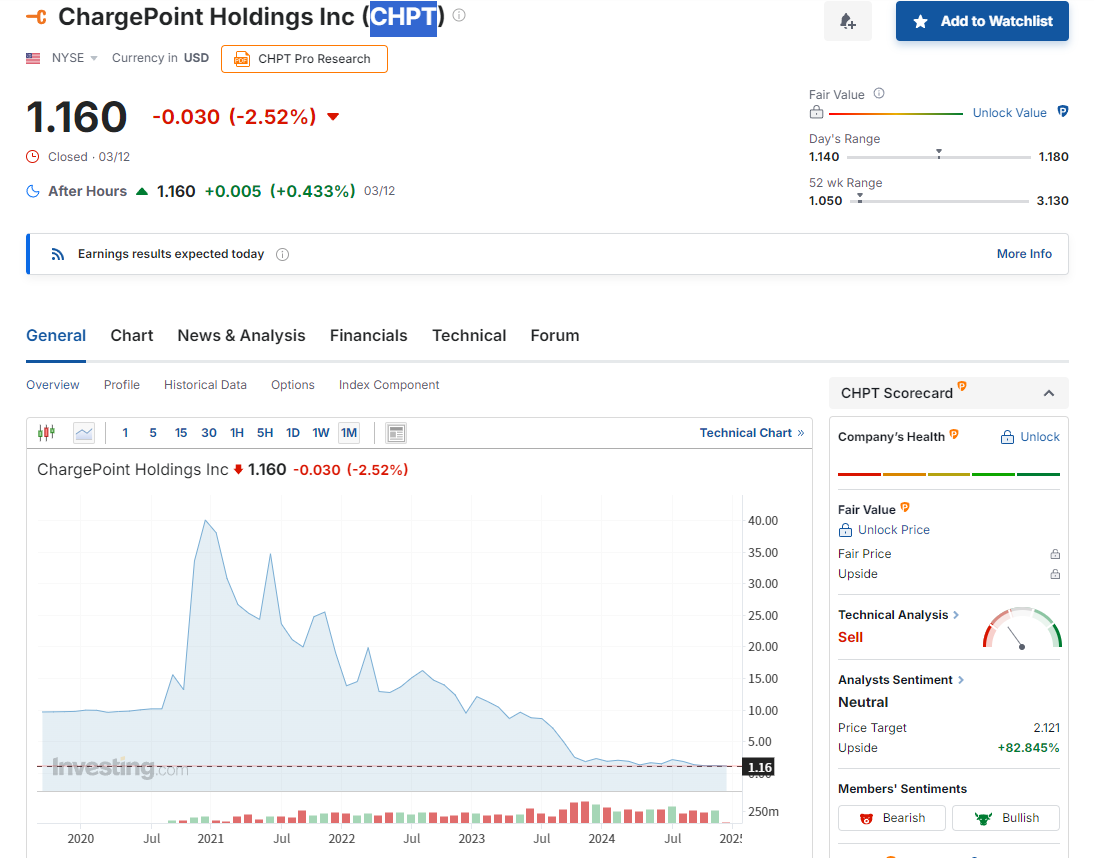Set chart interval to 1H
The height and width of the screenshot is (858, 1094).
coord(237,433)
